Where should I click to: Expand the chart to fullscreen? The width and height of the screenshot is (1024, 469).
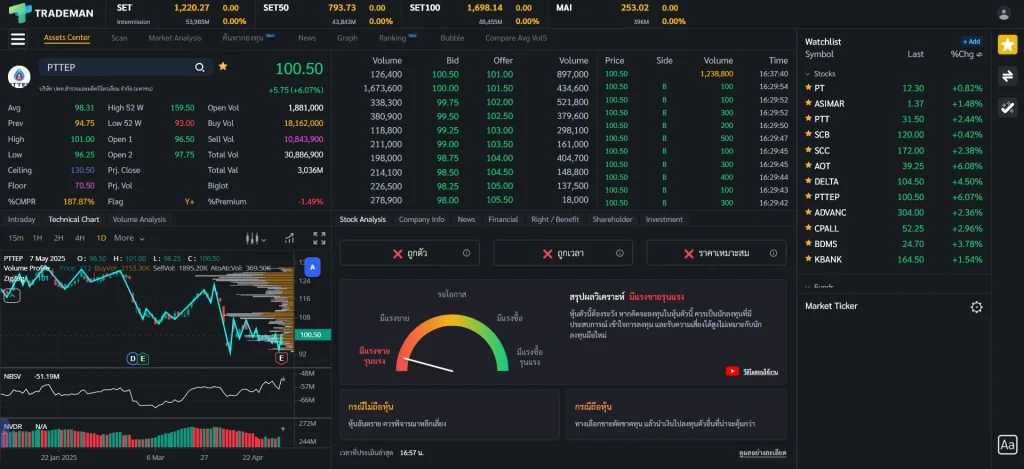tap(319, 238)
